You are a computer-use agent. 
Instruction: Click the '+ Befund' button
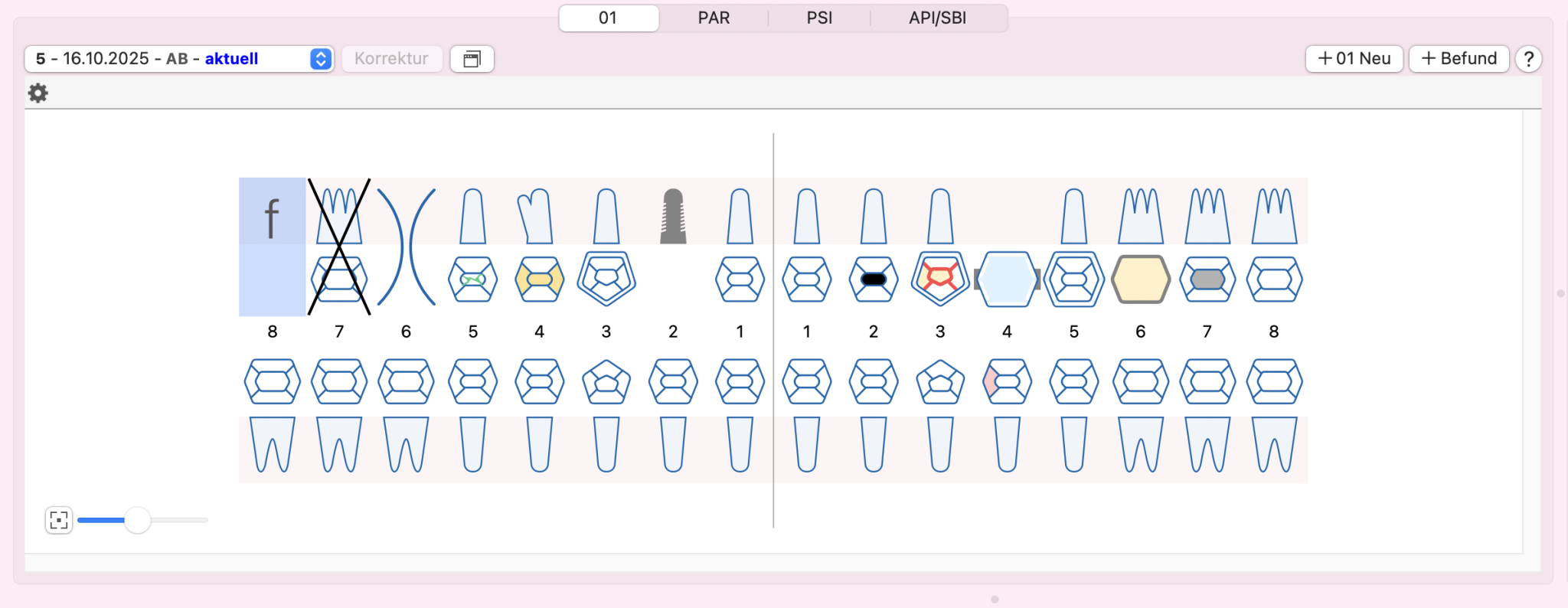pos(1459,59)
